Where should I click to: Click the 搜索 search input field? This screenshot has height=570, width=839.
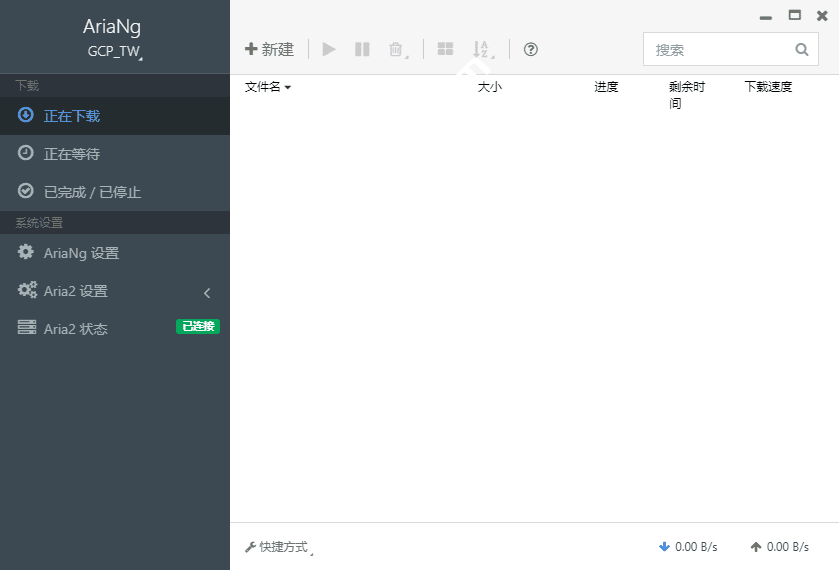(718, 49)
